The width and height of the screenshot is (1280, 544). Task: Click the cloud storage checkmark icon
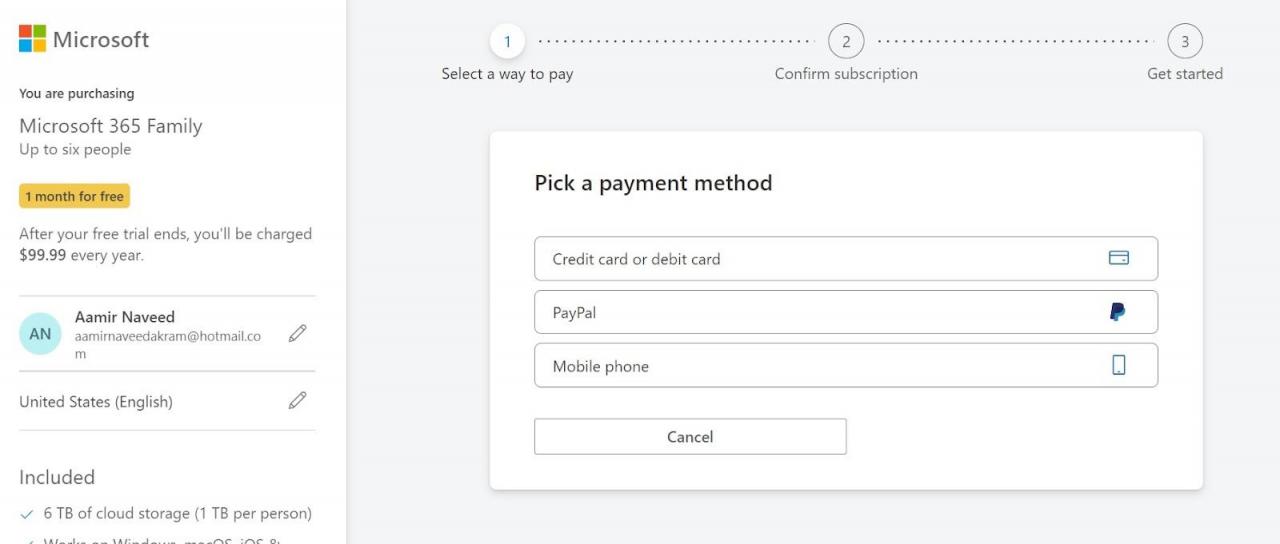pos(27,514)
